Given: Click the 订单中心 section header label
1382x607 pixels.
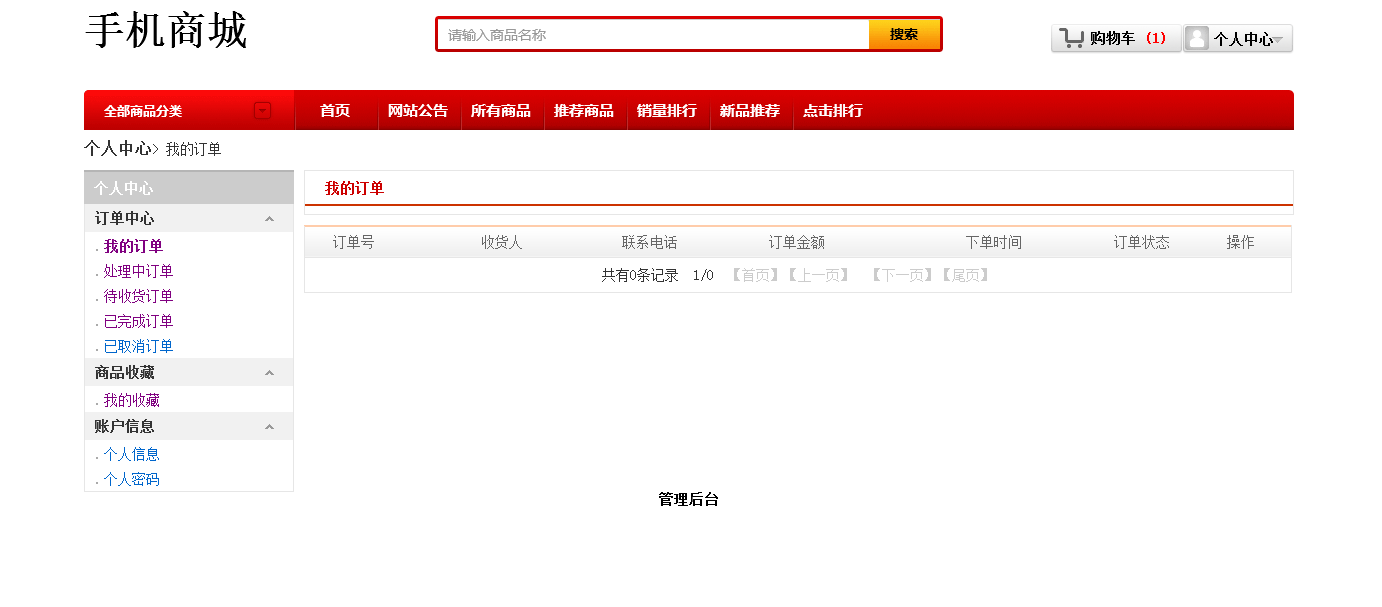Looking at the screenshot, I should (x=124, y=218).
